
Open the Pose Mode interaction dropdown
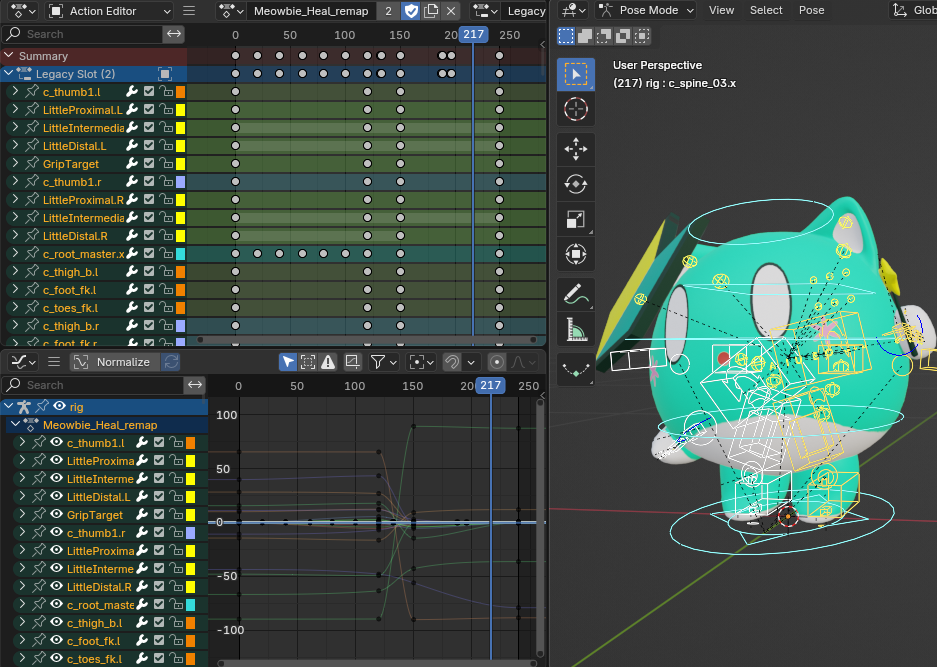pyautogui.click(x=647, y=10)
